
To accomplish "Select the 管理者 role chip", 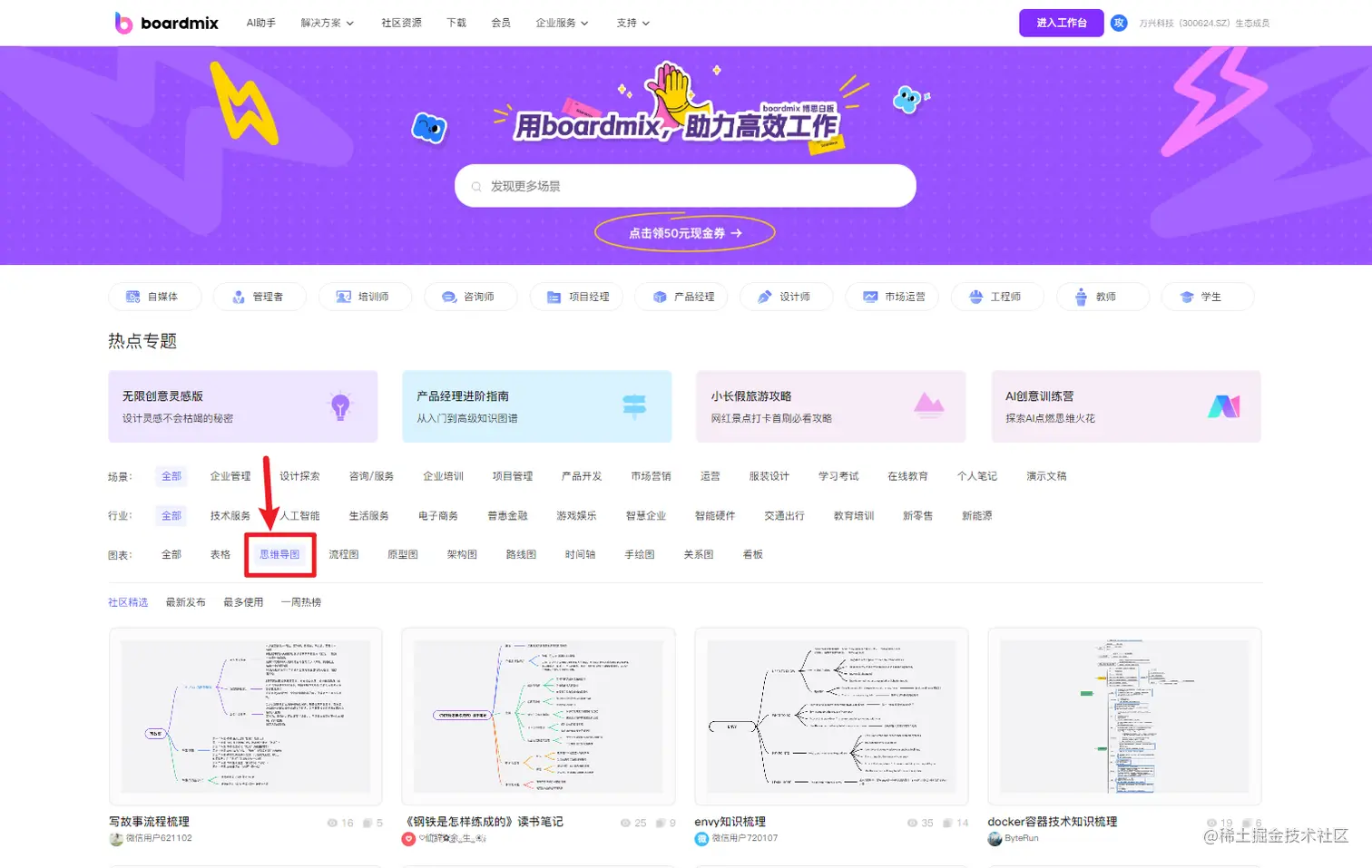I will pos(258,297).
